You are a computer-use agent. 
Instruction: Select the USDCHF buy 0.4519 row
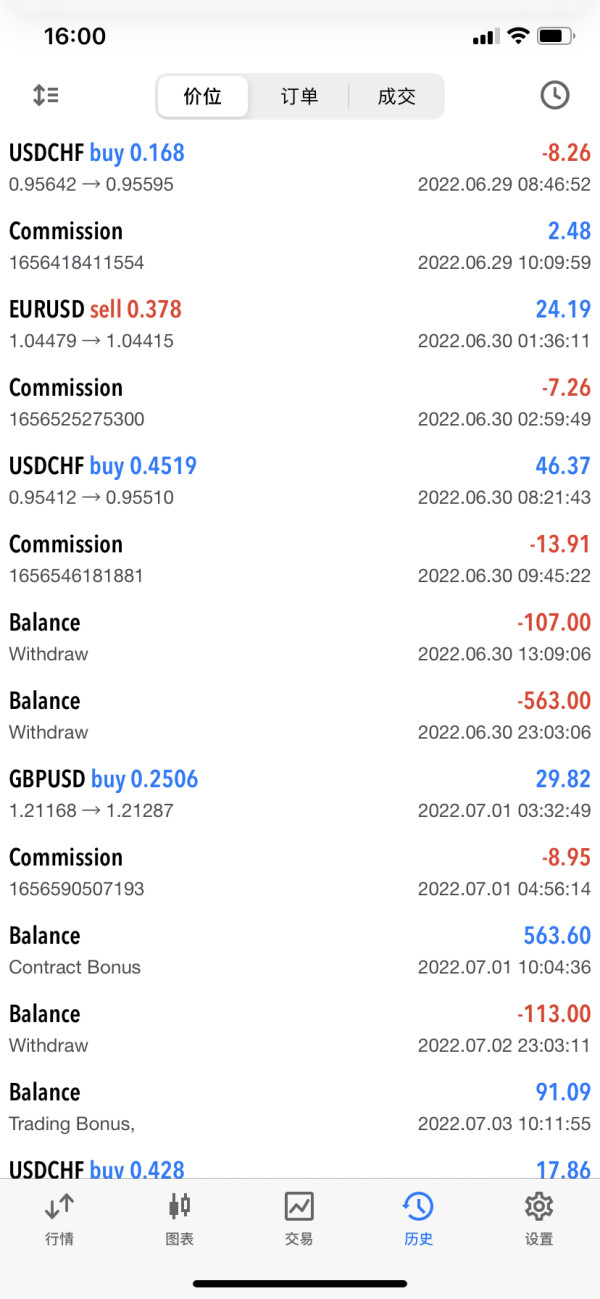point(300,481)
